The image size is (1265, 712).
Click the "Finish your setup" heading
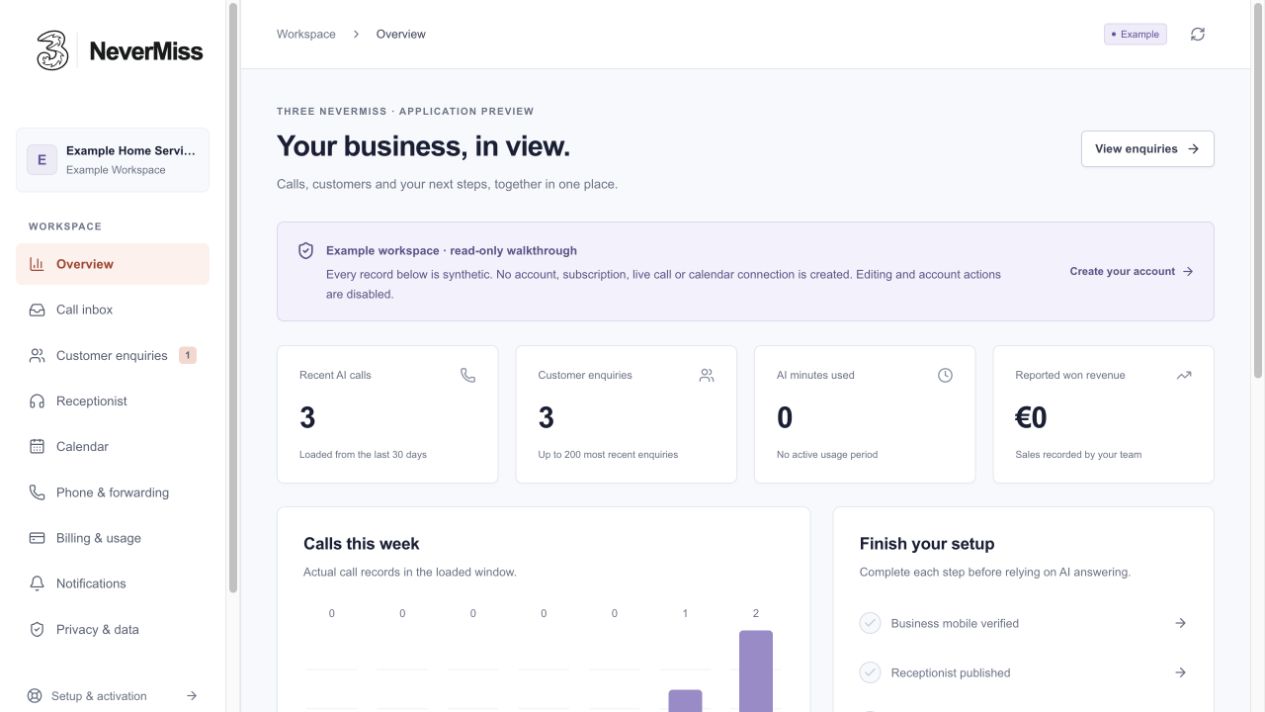click(x=927, y=544)
